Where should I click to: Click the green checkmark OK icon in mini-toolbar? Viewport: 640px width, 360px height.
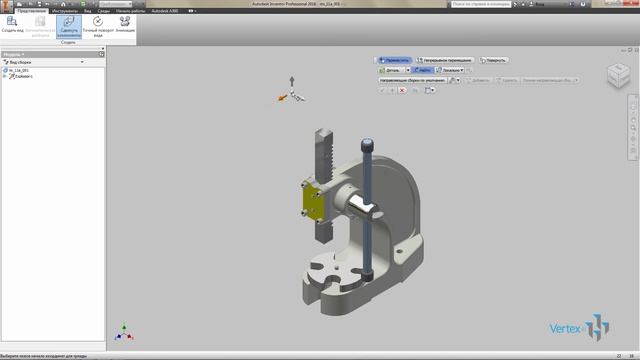point(382,90)
